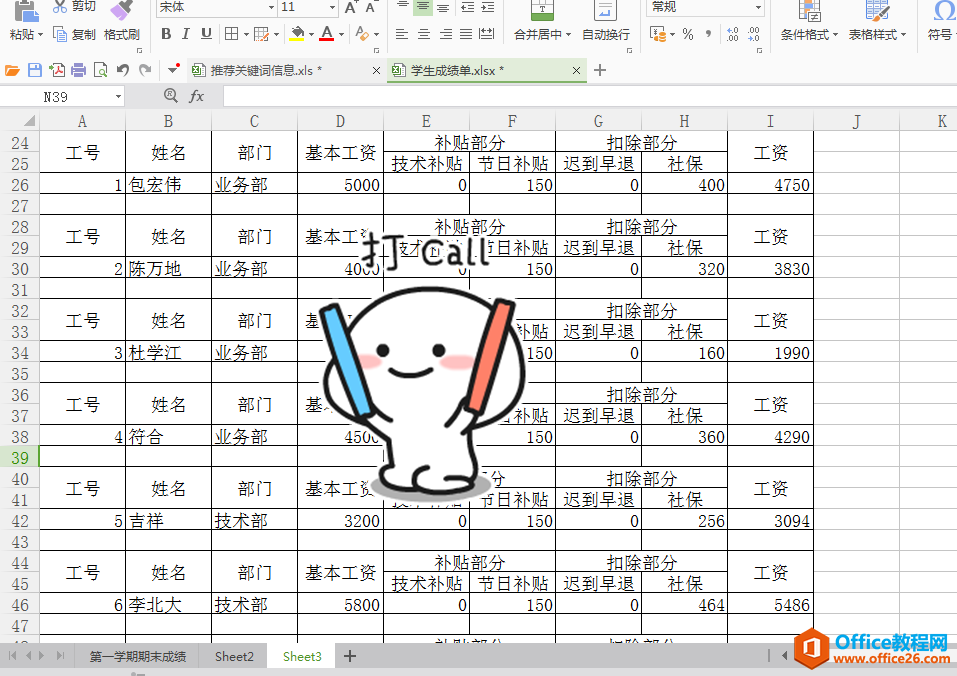Click the Copy (复制) button
Screen dimensions: 957x676
click(x=74, y=34)
